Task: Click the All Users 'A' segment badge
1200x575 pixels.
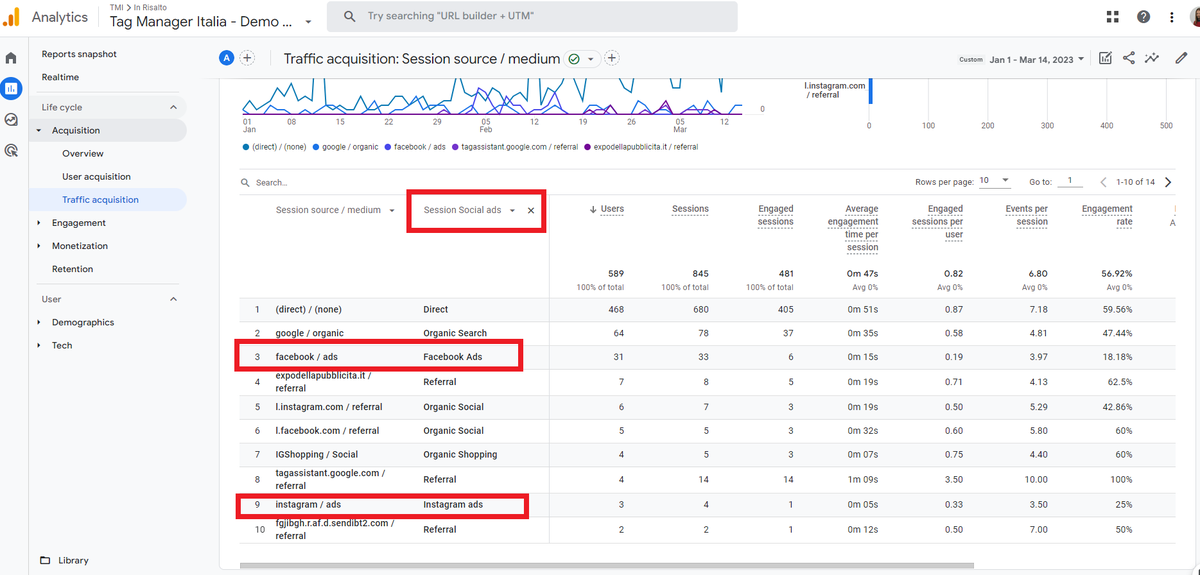Action: [227, 58]
